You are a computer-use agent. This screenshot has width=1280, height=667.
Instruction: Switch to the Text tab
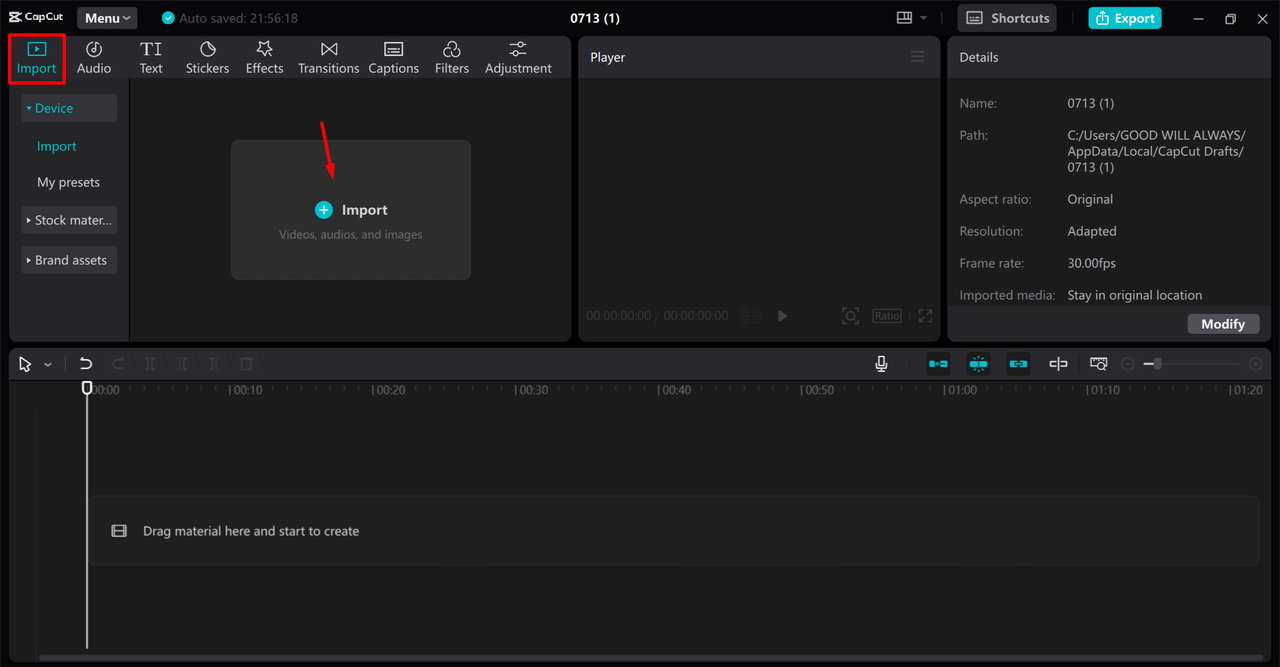tap(151, 58)
